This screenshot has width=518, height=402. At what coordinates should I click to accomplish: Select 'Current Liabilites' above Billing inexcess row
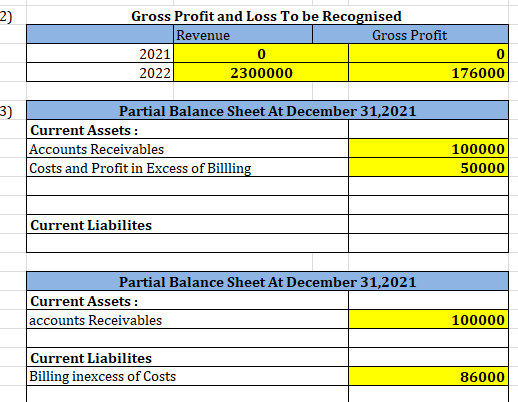(187, 358)
